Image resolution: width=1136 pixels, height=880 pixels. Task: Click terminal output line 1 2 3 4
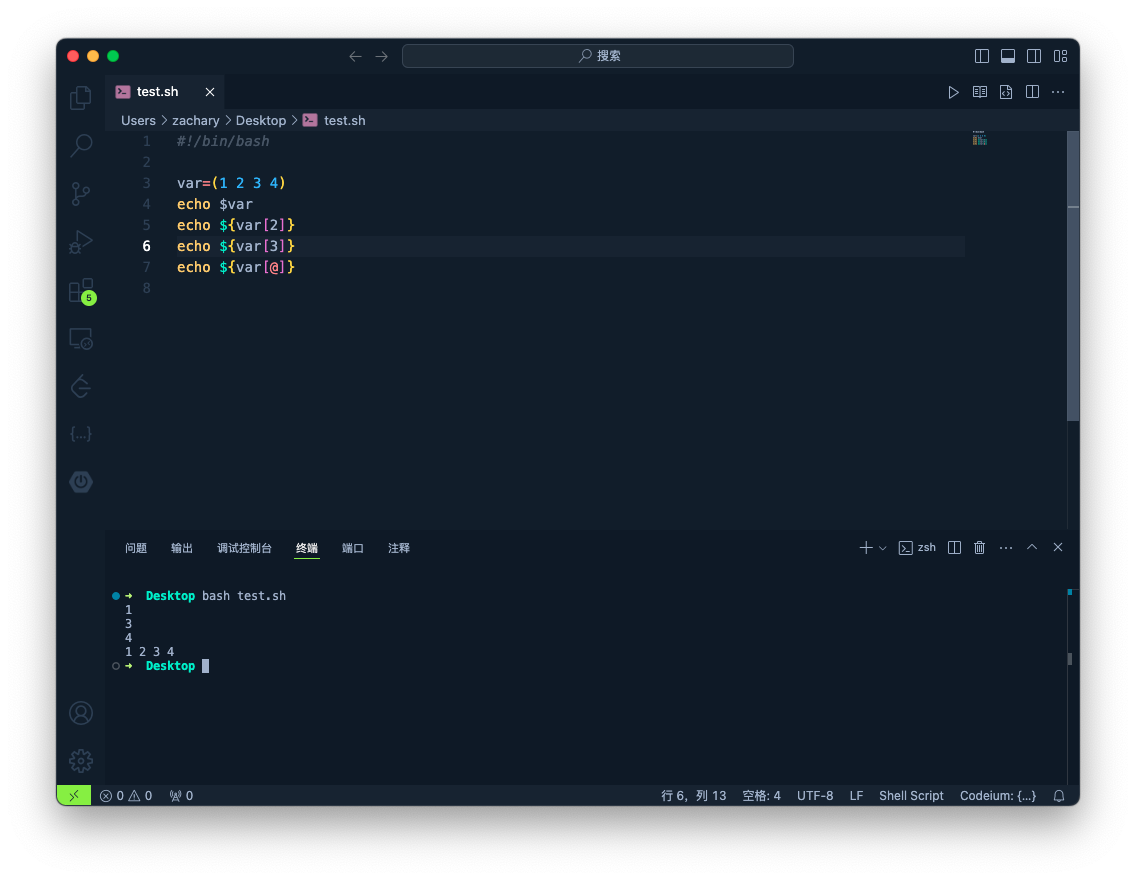[x=149, y=652]
